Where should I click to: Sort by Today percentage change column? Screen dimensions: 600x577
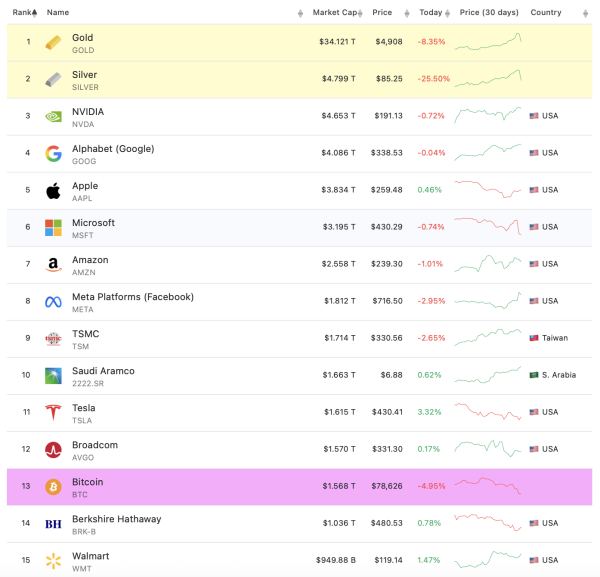(x=431, y=13)
